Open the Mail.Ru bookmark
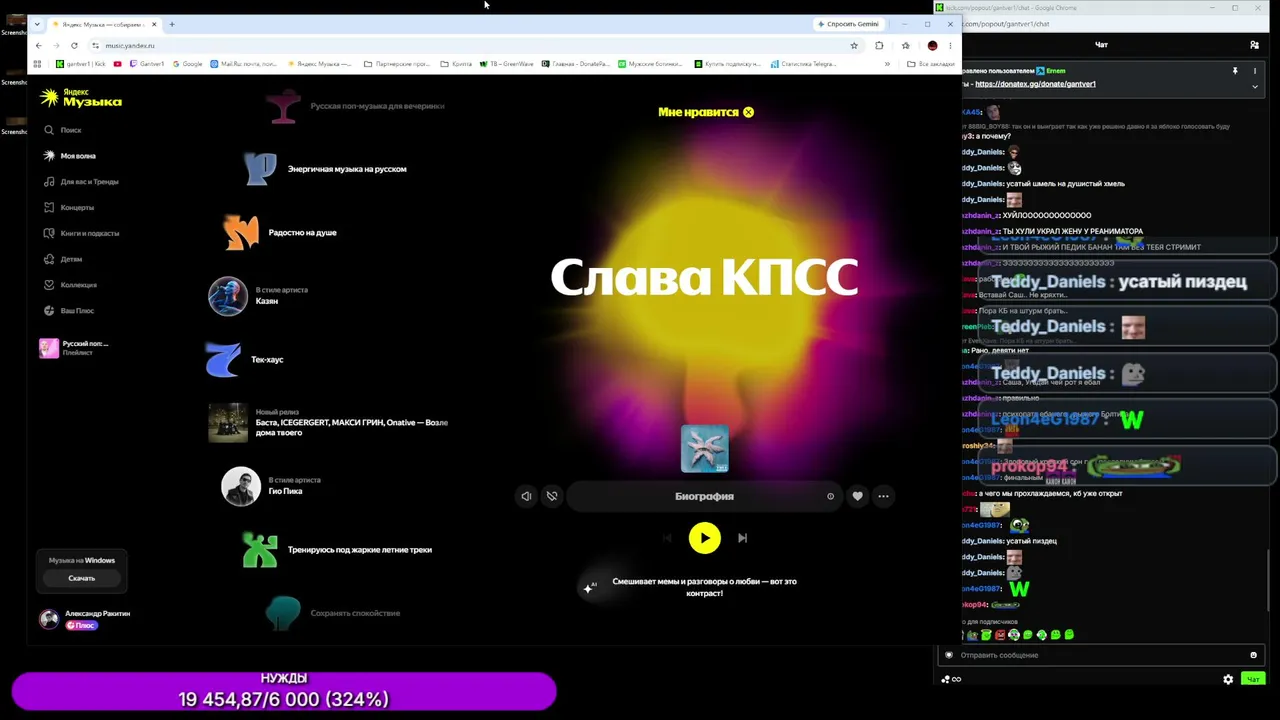Viewport: 1280px width, 720px height. click(x=244, y=64)
